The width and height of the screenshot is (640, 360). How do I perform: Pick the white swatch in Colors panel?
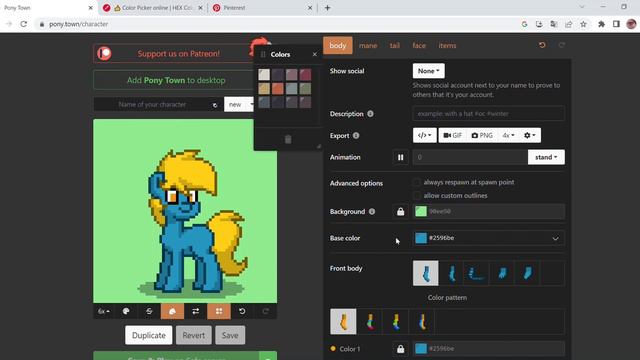click(264, 74)
